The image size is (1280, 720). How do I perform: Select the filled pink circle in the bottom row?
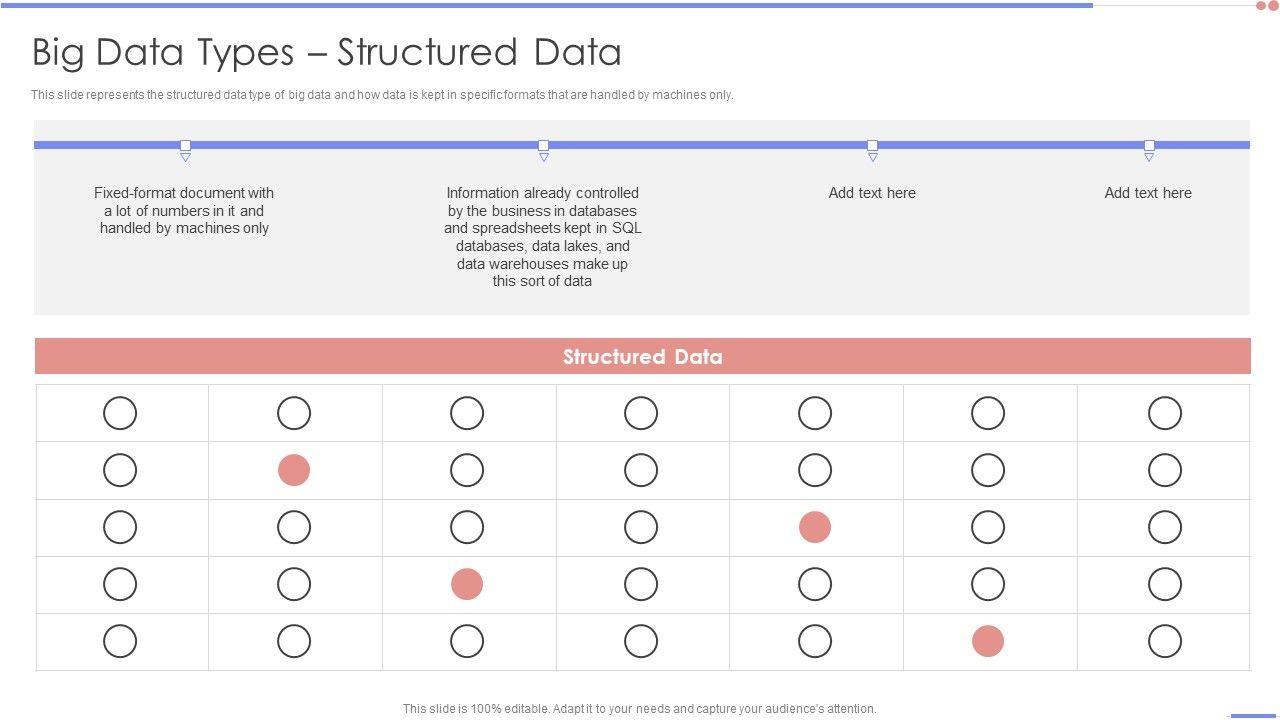point(988,641)
